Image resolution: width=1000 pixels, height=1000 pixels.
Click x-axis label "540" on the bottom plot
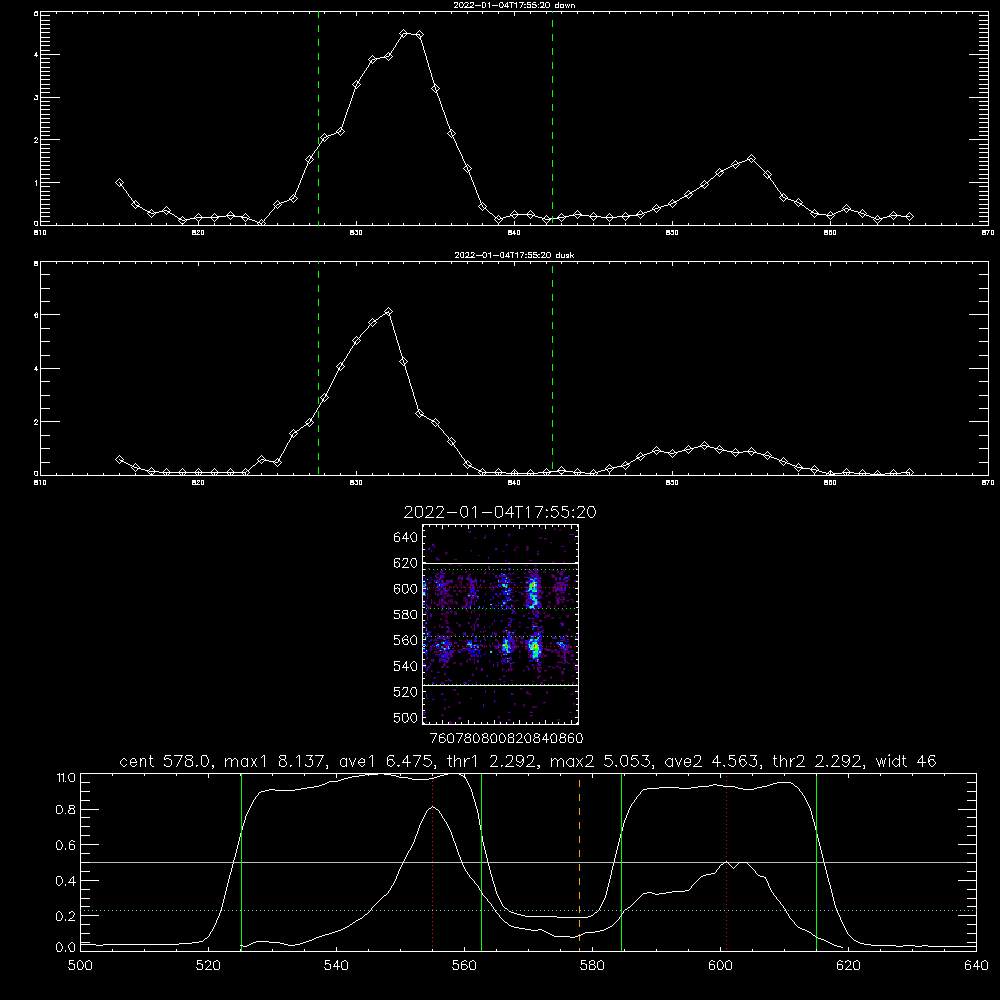coord(336,966)
